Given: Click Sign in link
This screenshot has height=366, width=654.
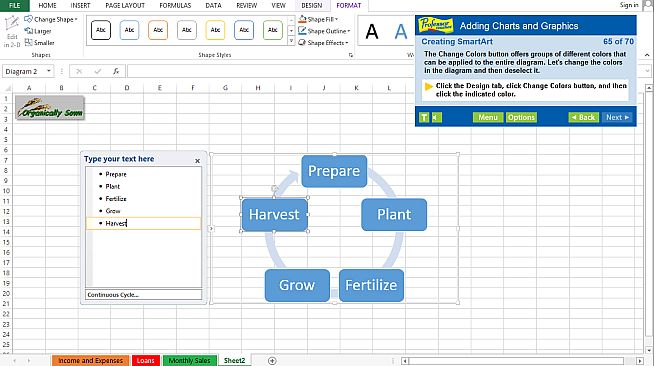Looking at the screenshot, I should [x=629, y=5].
